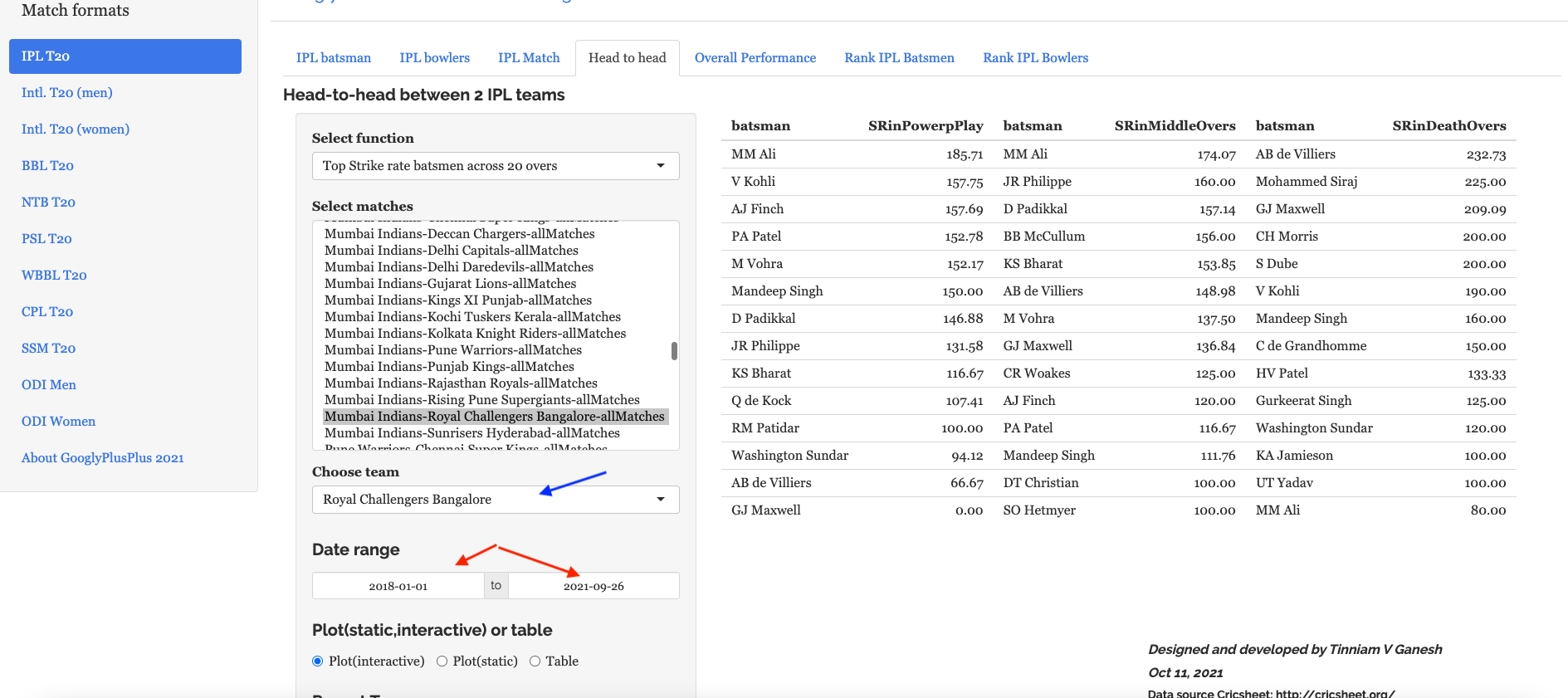Select Mumbai Indians-Sunrisers Hyderabad-allMatches in list

pos(471,433)
